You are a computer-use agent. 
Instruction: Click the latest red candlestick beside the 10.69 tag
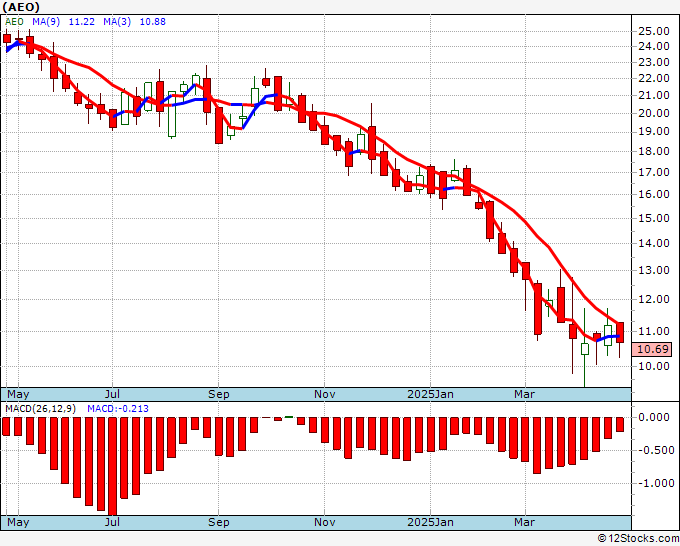click(x=620, y=333)
